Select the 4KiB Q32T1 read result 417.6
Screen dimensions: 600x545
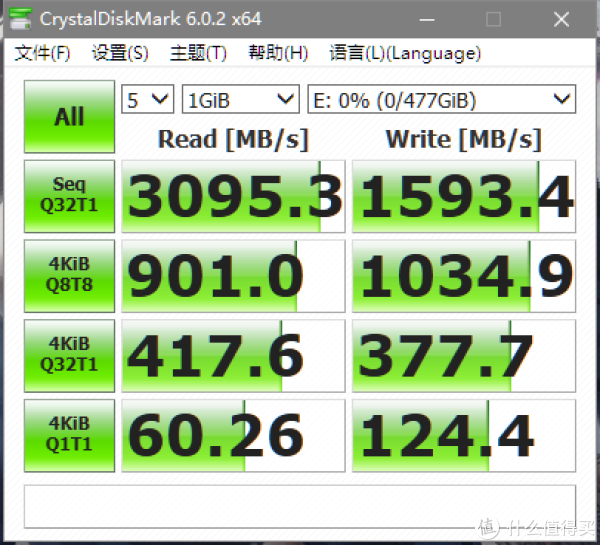pyautogui.click(x=233, y=356)
